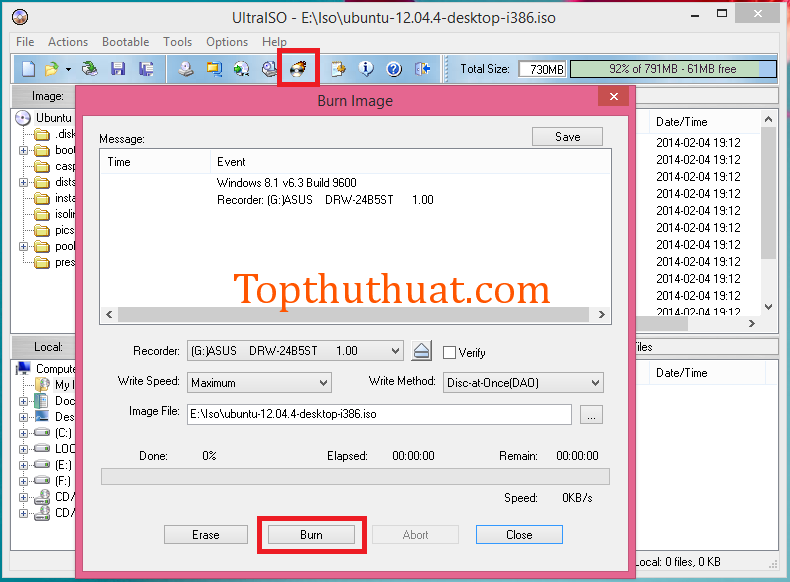Click the image file list scroll down arrow
This screenshot has width=790, height=582.
tap(768, 306)
